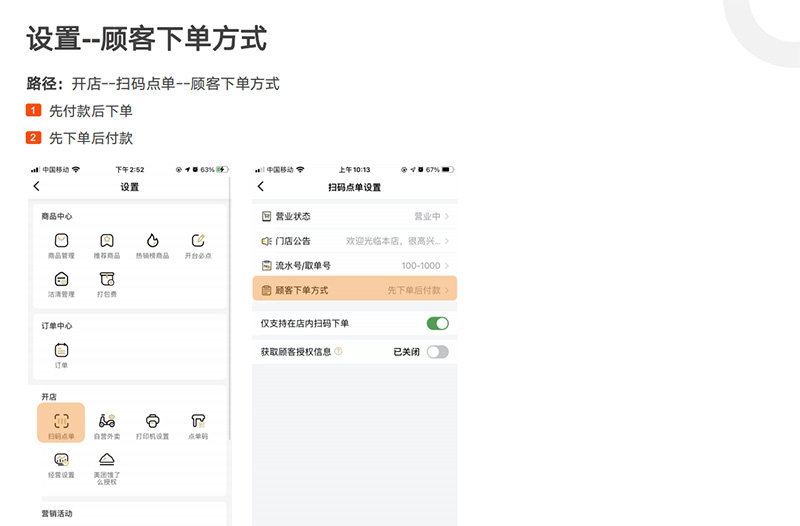Viewport: 800px width, 526px height.
Task: Click 开店 section heading
Action: [x=49, y=396]
